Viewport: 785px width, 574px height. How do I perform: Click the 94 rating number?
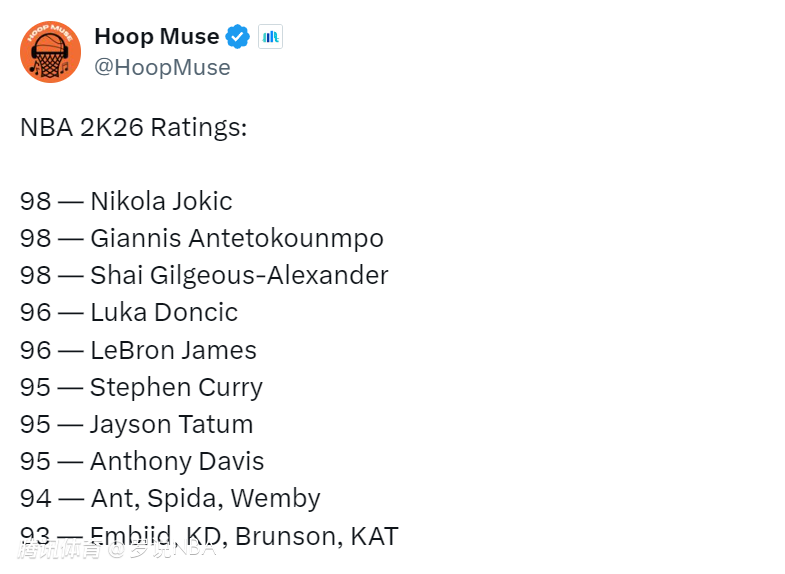35,498
